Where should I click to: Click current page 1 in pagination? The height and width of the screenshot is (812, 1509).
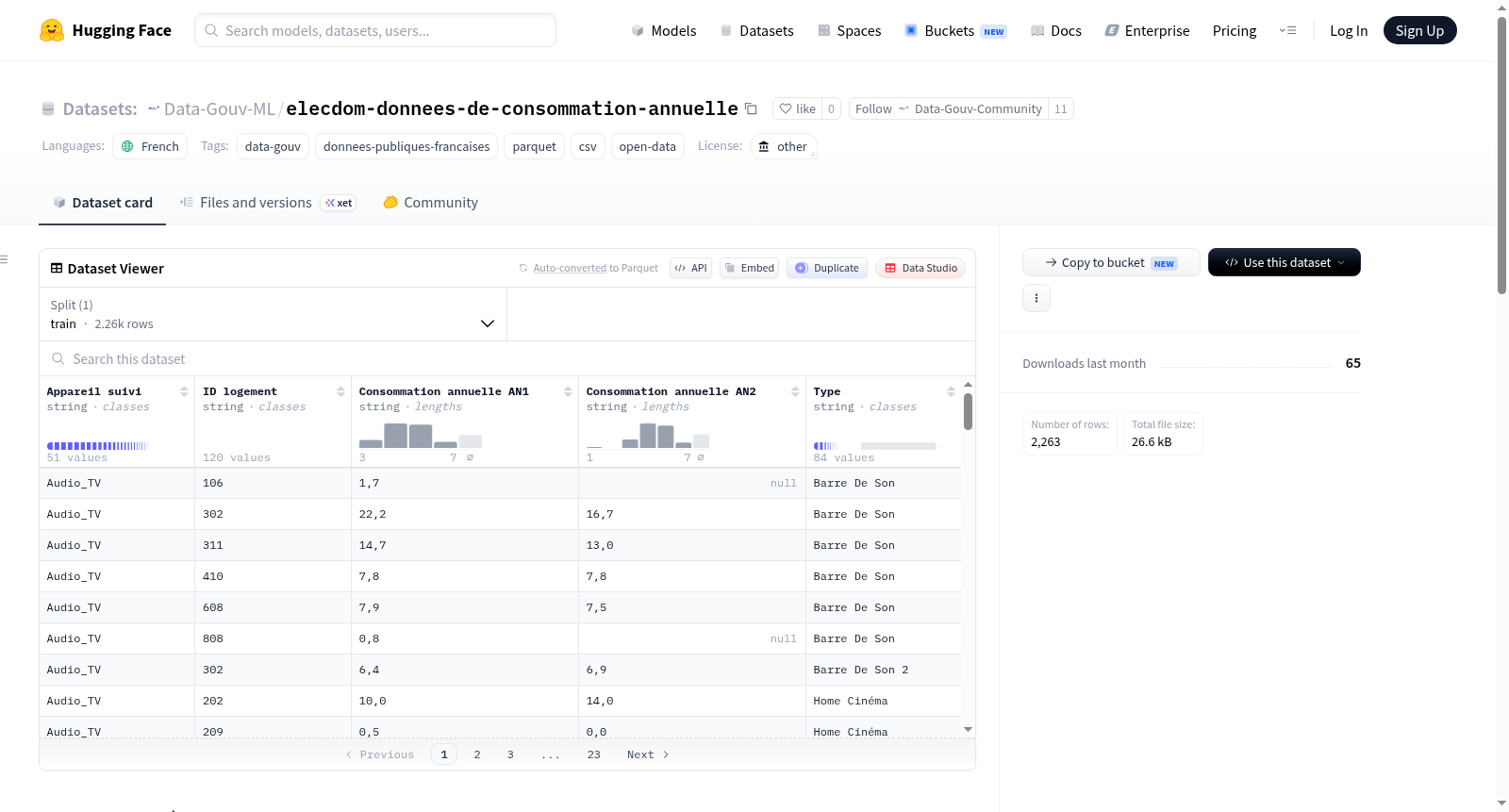pos(444,754)
